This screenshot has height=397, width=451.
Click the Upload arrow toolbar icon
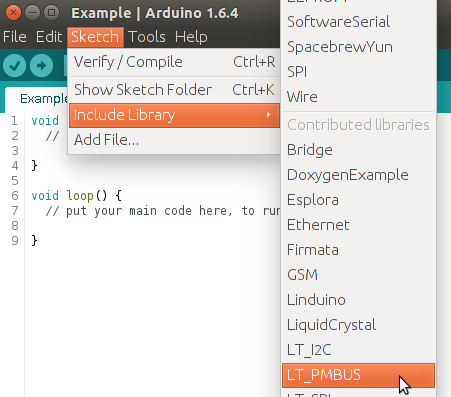(41, 65)
